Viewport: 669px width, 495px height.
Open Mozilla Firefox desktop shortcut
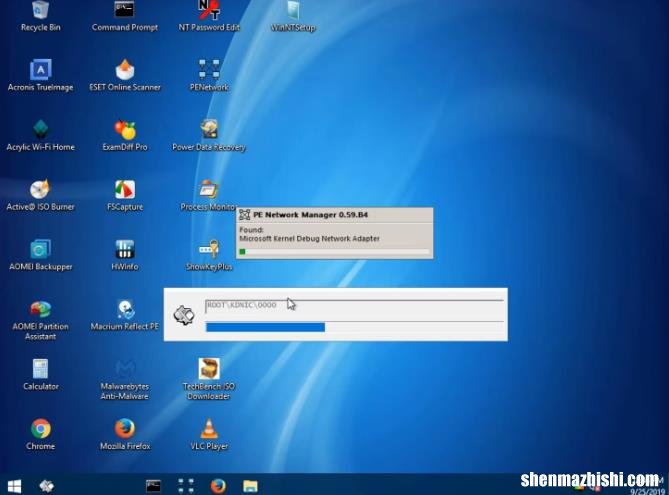[125, 434]
